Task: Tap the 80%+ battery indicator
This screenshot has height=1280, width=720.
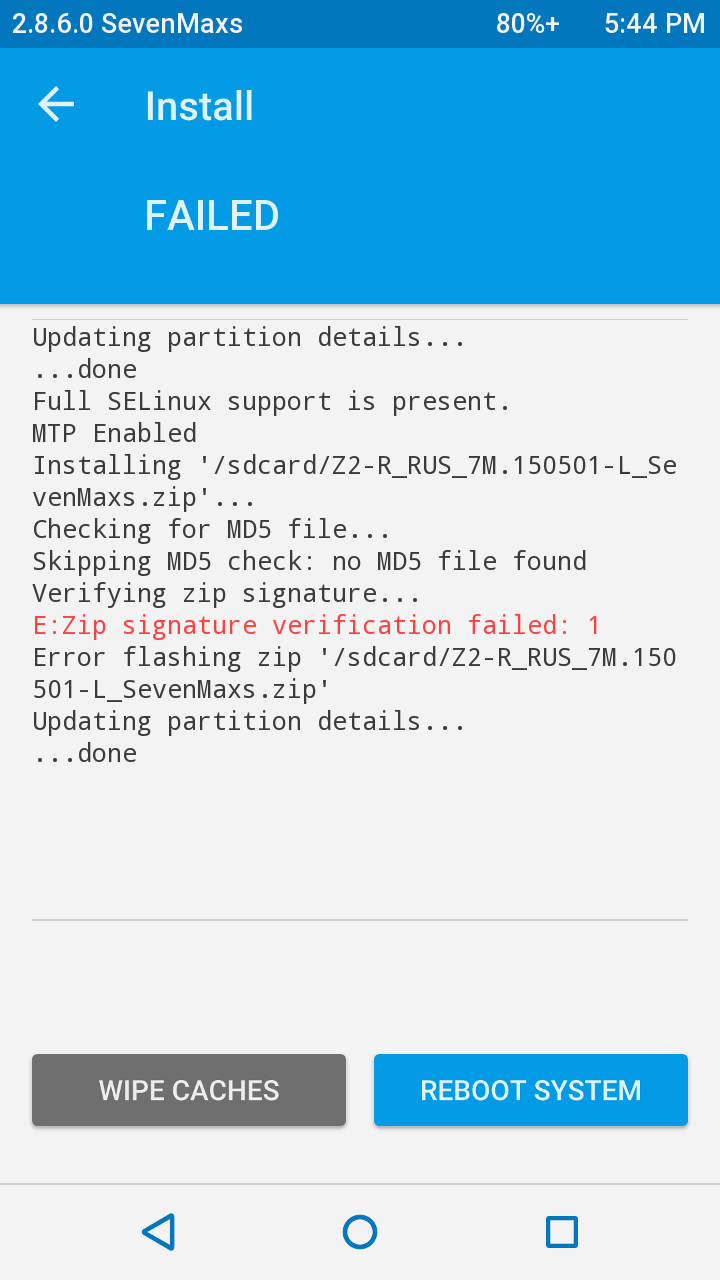Action: coord(528,24)
